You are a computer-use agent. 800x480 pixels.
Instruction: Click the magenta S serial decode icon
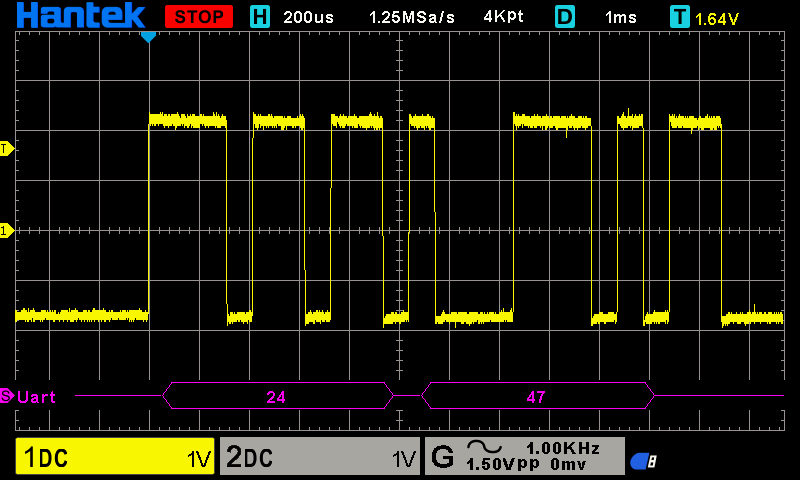(x=7, y=395)
